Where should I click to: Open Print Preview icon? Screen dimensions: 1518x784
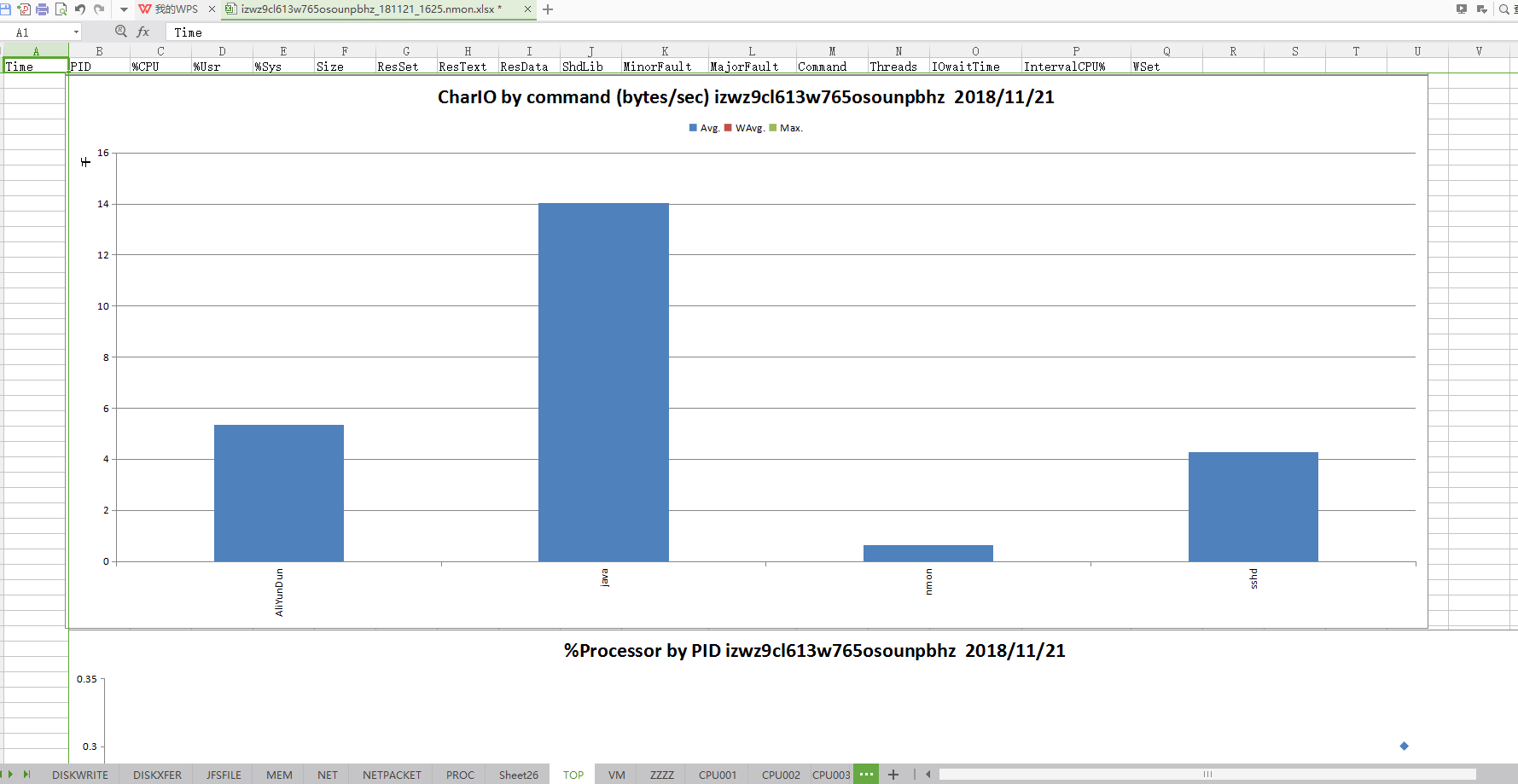61,9
